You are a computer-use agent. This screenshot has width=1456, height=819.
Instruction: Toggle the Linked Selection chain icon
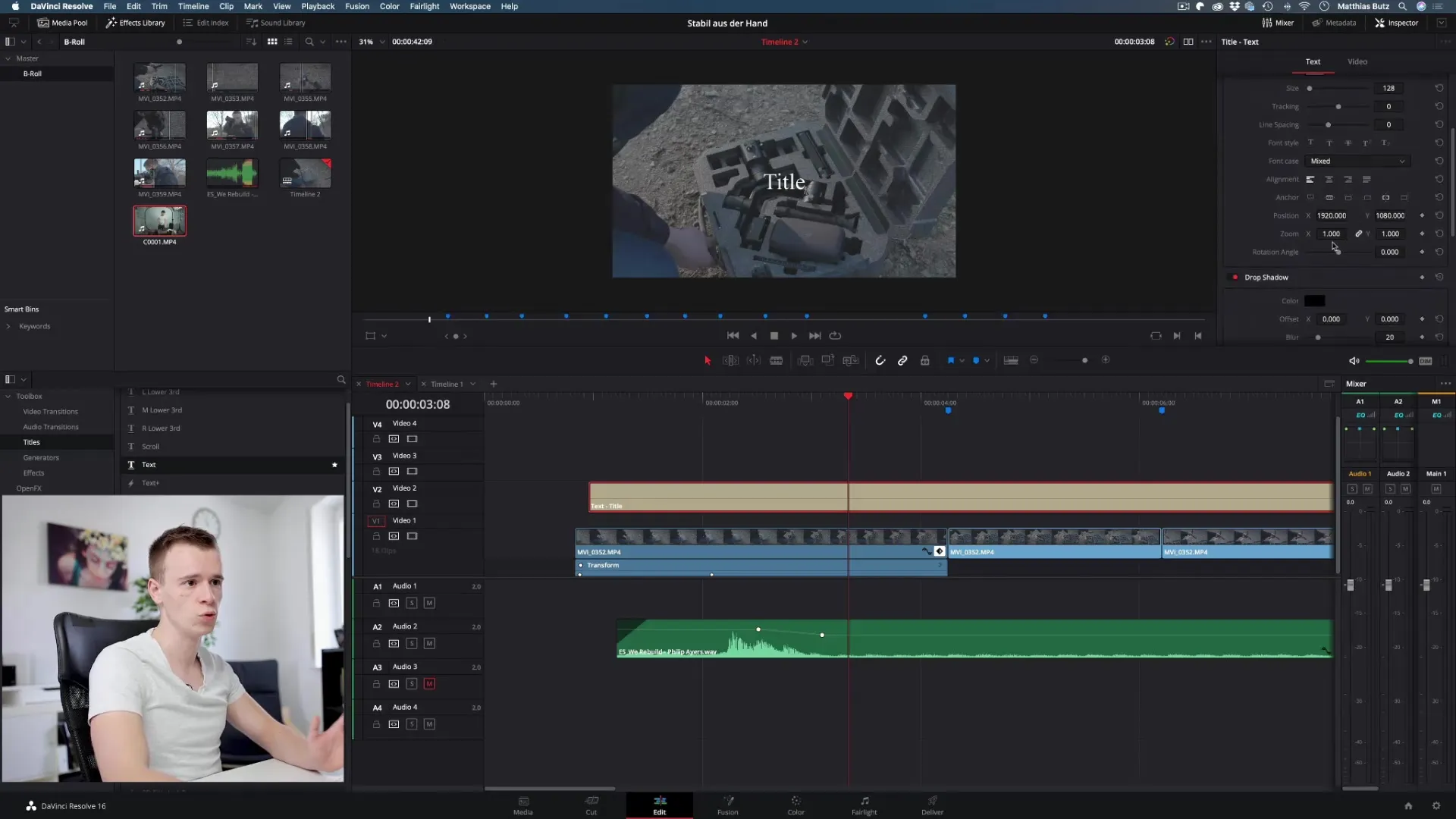coord(902,360)
